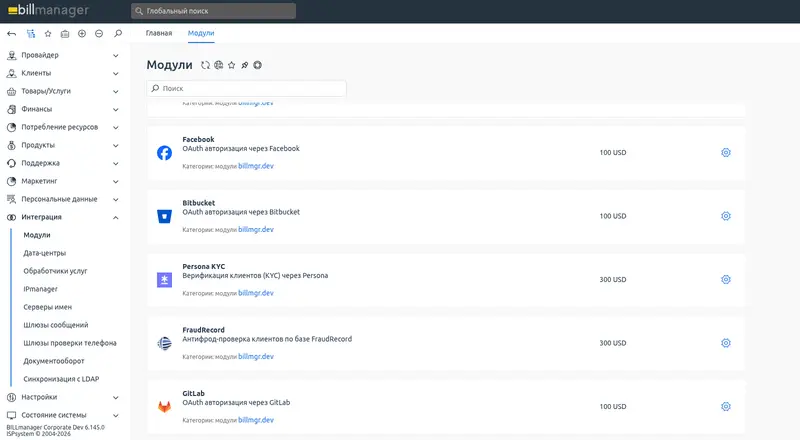This screenshot has height=440, width=800.
Task: Expand the Клиенты section chevron
Action: (x=116, y=74)
